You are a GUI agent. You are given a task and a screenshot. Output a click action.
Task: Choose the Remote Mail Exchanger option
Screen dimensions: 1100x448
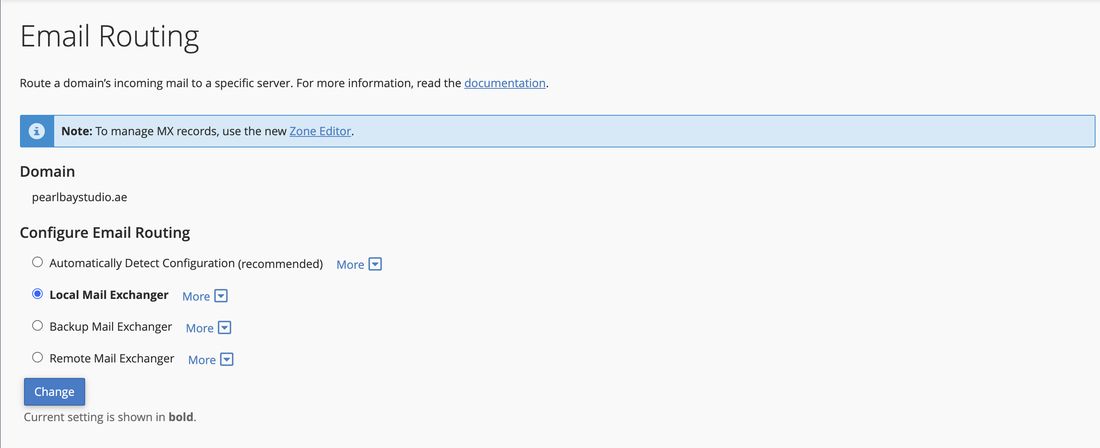[x=38, y=358]
